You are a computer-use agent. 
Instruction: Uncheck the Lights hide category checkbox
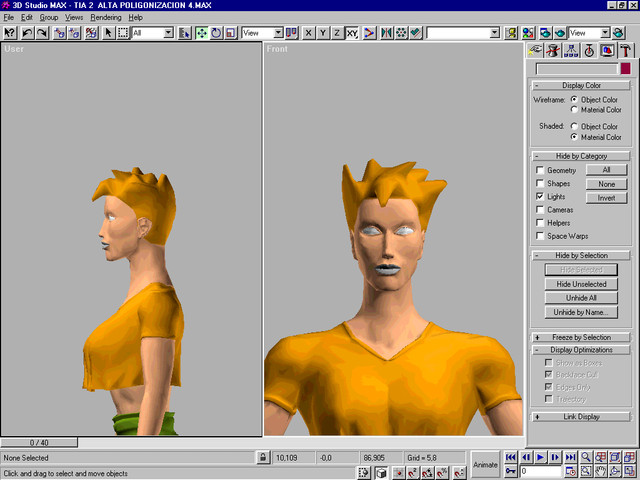[x=540, y=196]
